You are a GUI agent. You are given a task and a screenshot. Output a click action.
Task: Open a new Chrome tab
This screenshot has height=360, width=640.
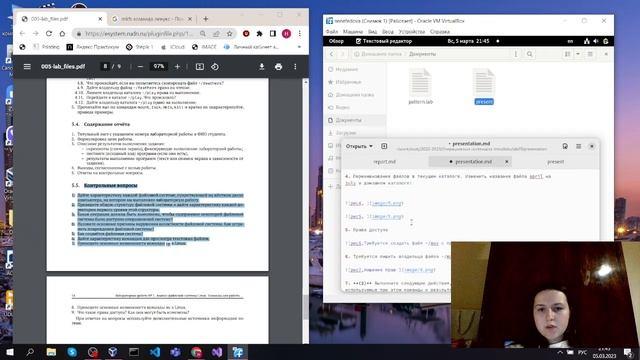point(206,19)
